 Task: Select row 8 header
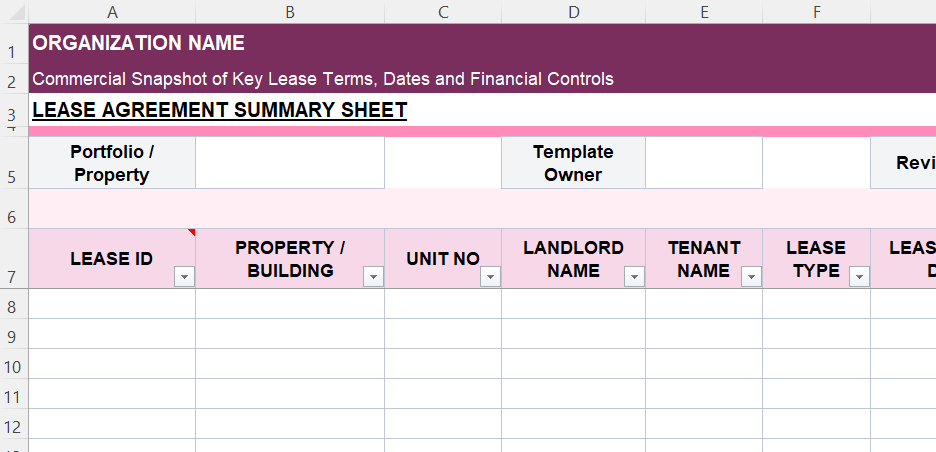click(13, 305)
